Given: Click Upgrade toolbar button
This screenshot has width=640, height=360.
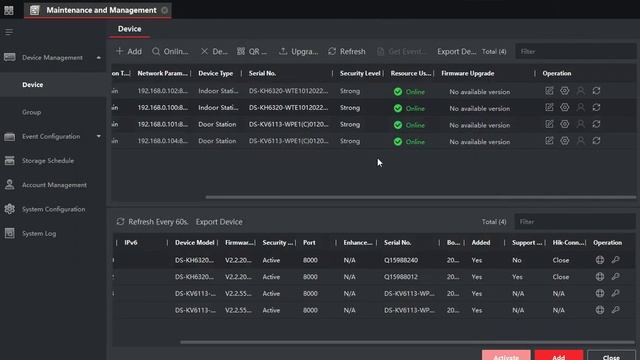Looking at the screenshot, I should [298, 51].
